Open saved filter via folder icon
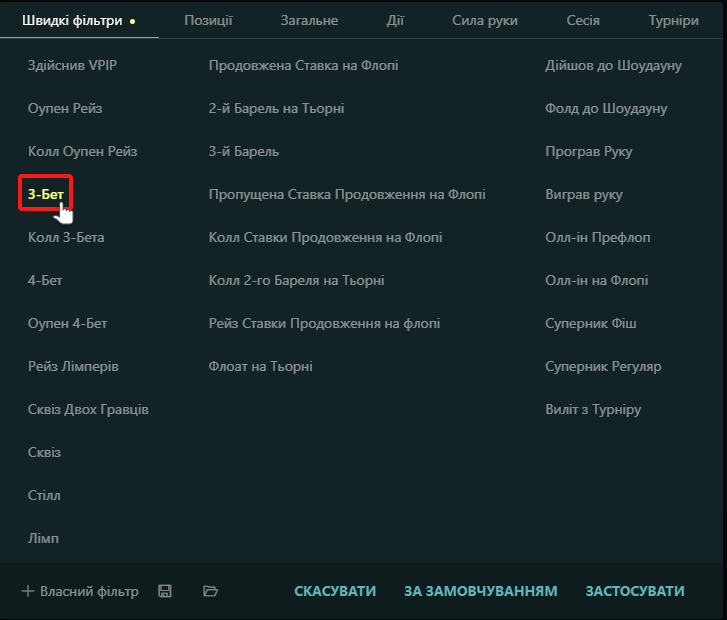 pos(210,591)
